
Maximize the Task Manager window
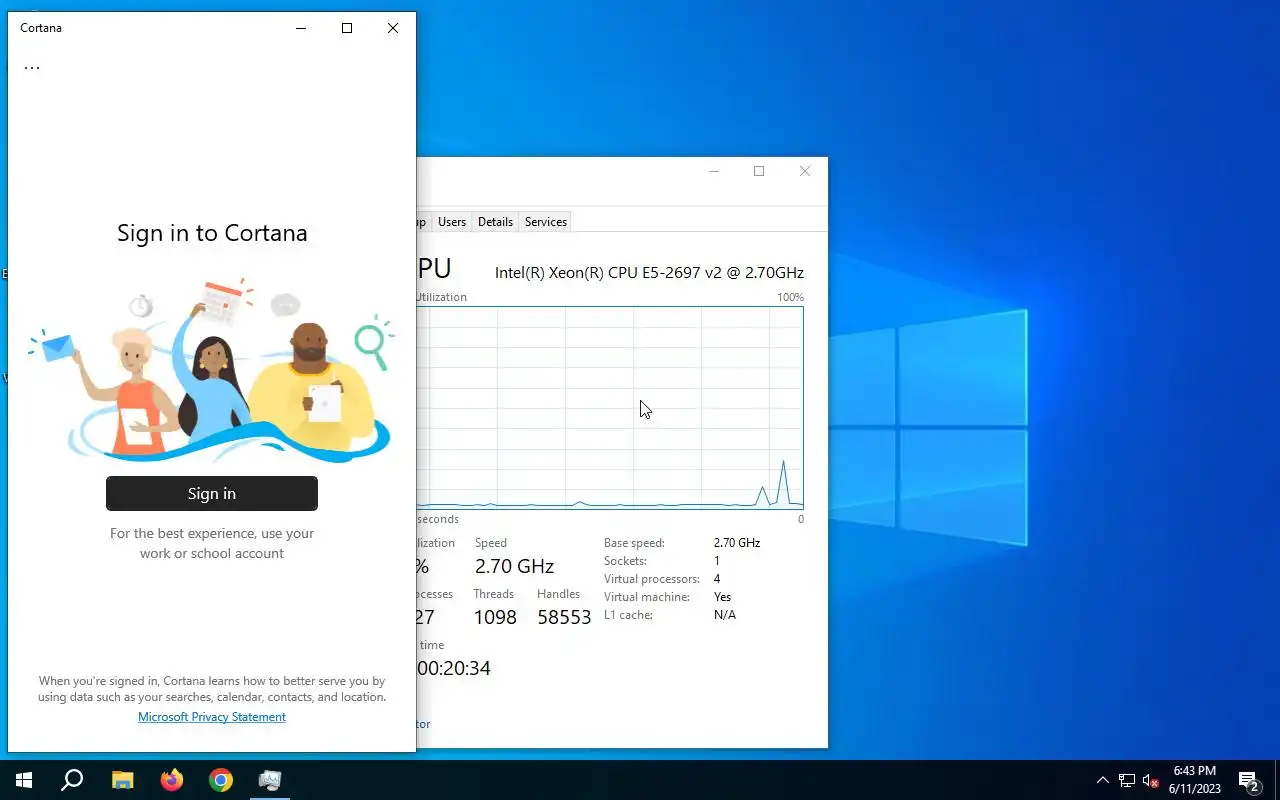[759, 171]
